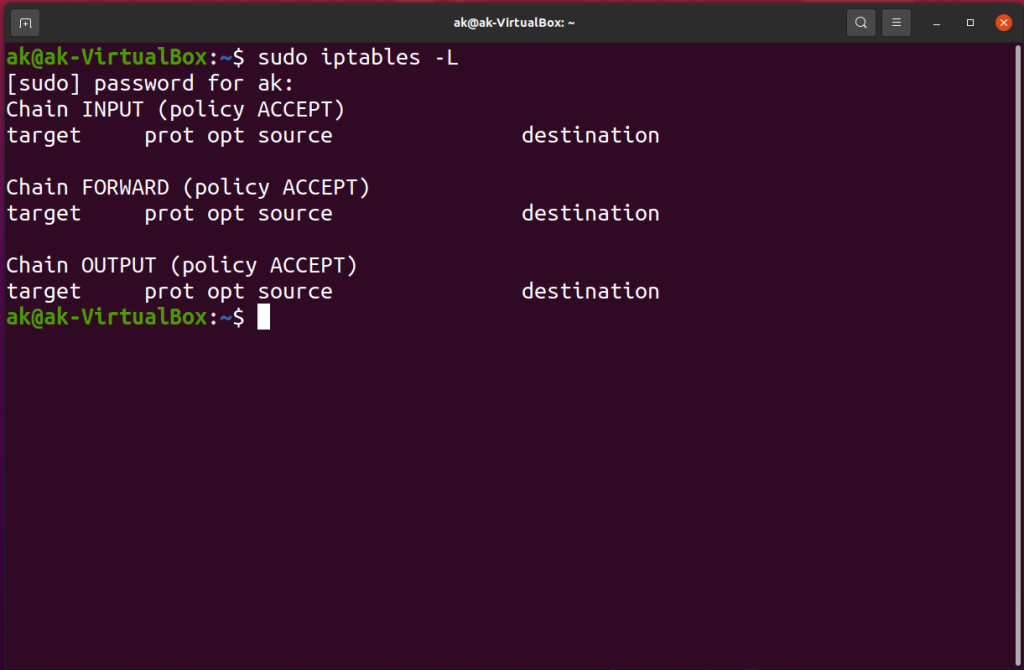Viewport: 1024px width, 670px height.
Task: Place cursor at the blinking prompt cursor
Action: 263,317
